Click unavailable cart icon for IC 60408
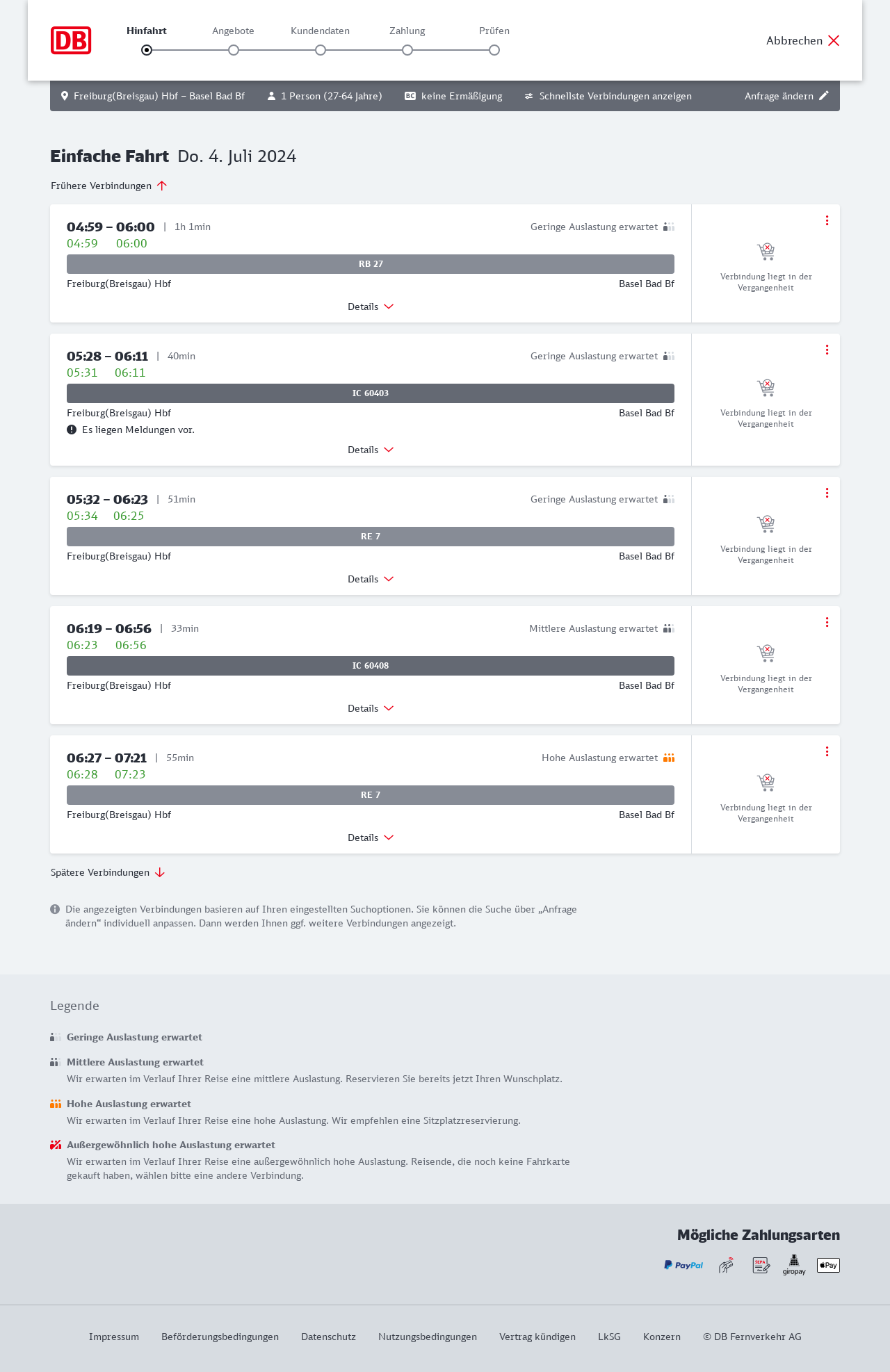890x1372 pixels. (766, 653)
